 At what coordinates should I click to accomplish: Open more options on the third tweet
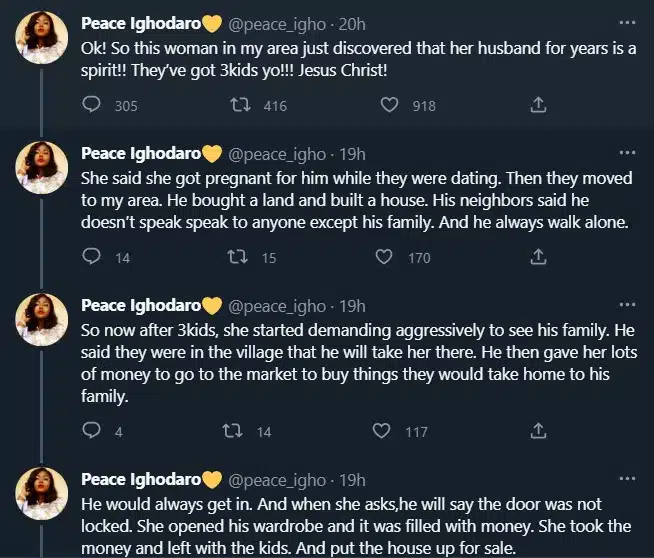tap(627, 305)
